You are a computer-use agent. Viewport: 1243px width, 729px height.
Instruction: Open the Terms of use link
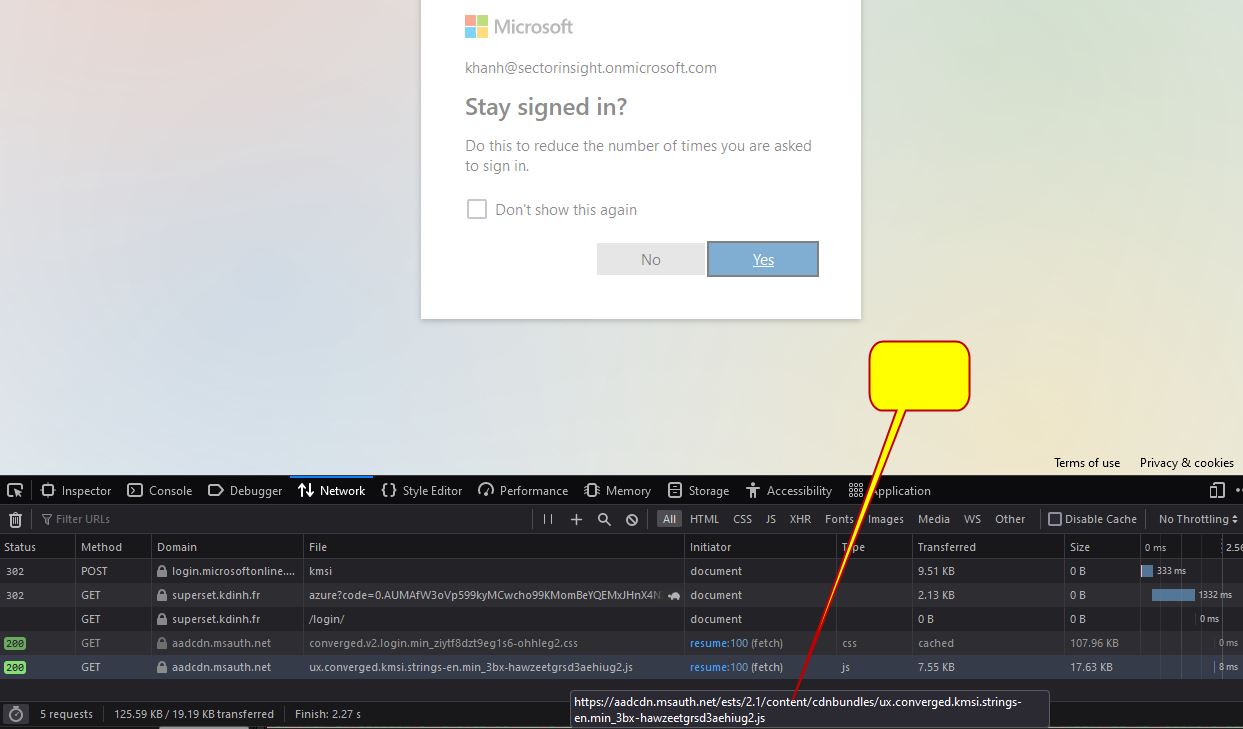(1087, 463)
